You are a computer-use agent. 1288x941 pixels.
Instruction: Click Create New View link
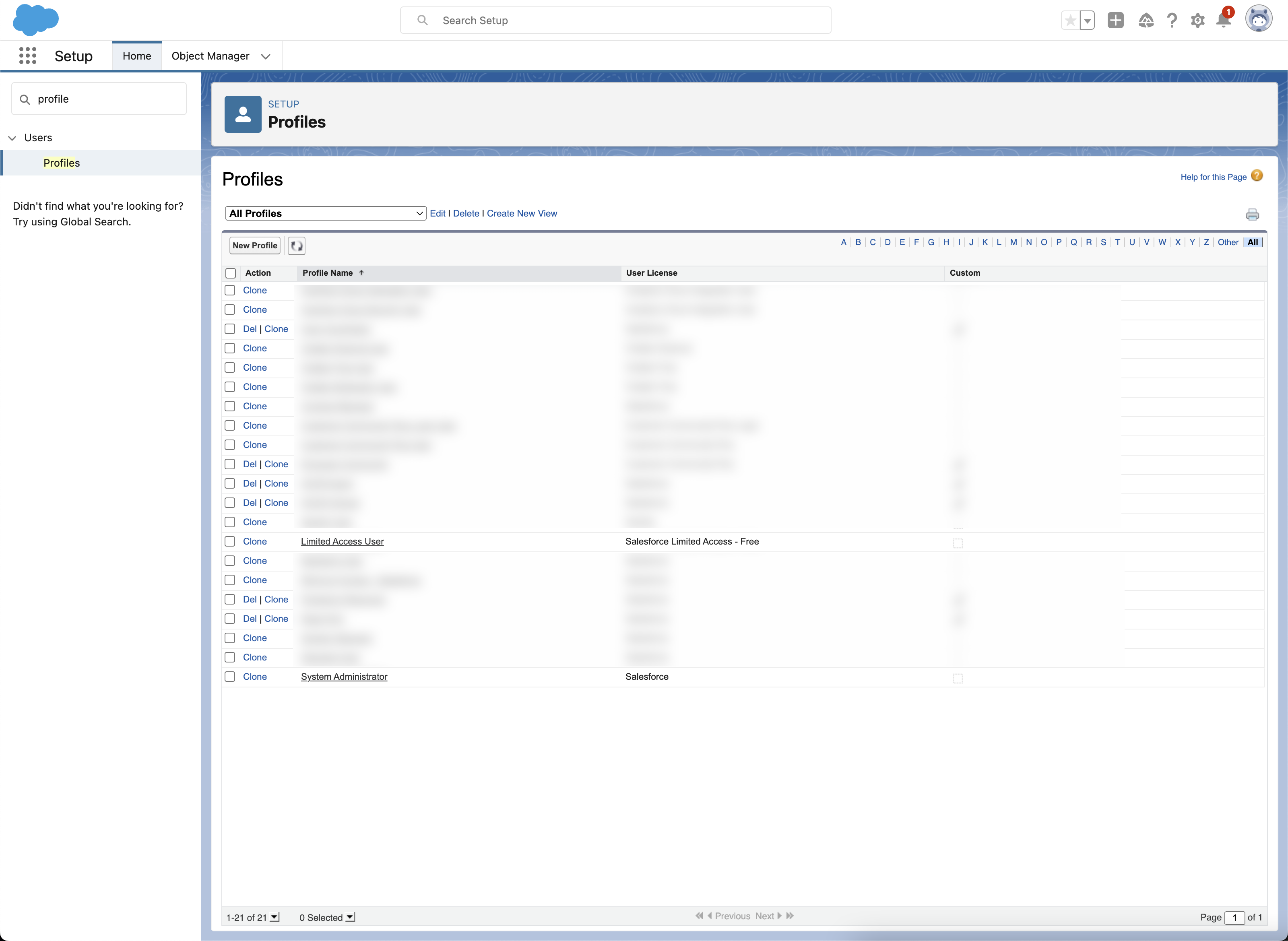click(522, 213)
